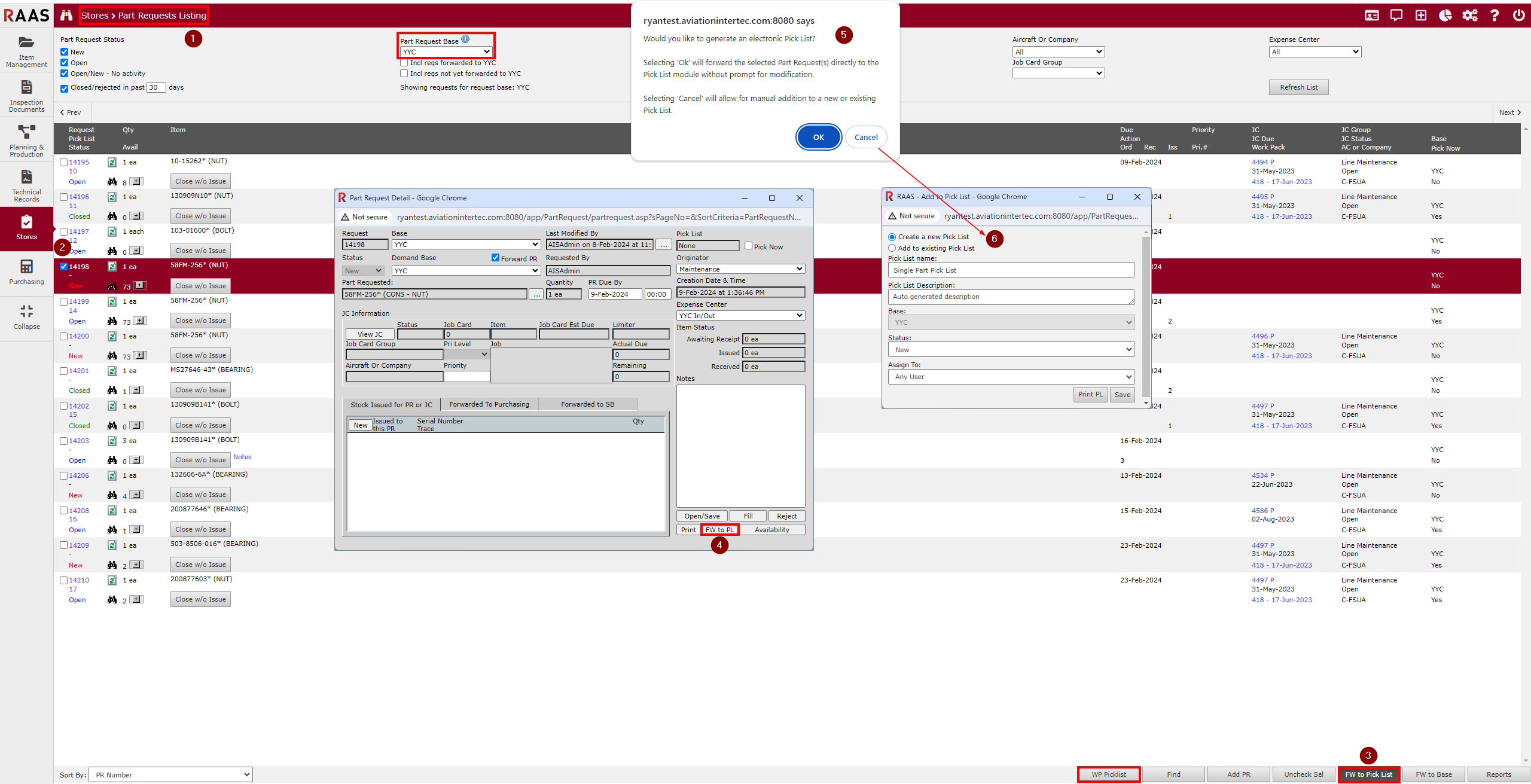Uncheck the Open status filter checkbox
Screen dimensions: 1531x784
point(65,63)
